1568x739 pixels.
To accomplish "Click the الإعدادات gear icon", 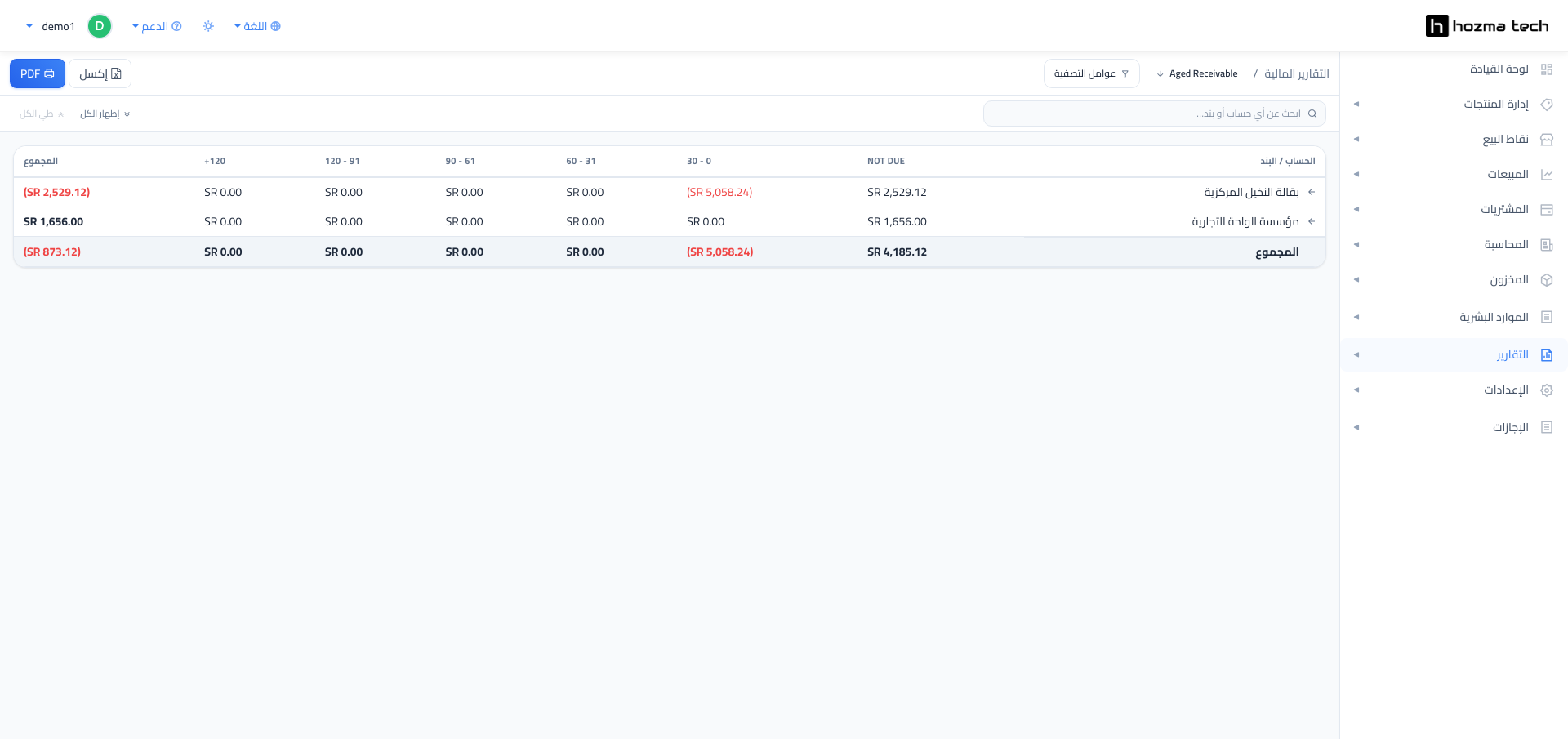I will point(1546,390).
